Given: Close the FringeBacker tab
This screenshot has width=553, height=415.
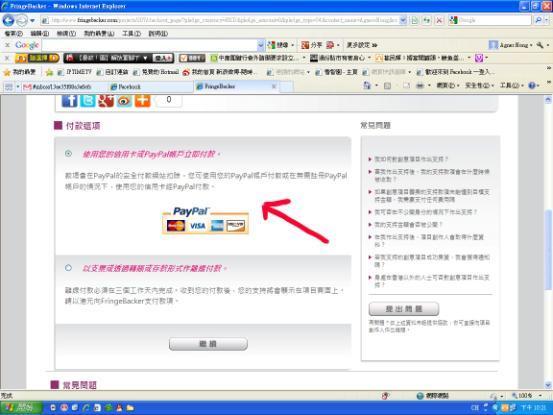Looking at the screenshot, I should click(x=274, y=86).
